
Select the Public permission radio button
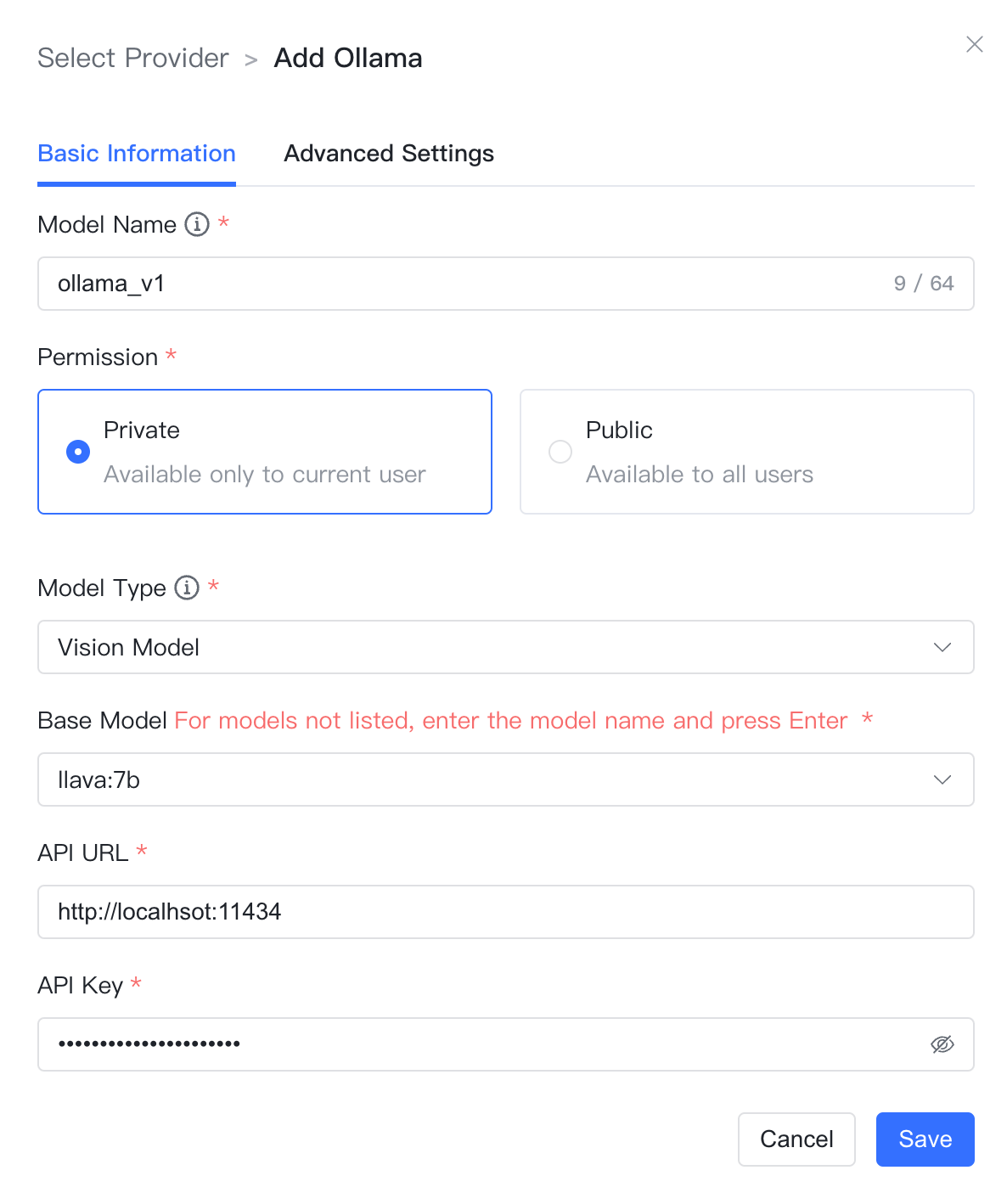pyautogui.click(x=560, y=452)
